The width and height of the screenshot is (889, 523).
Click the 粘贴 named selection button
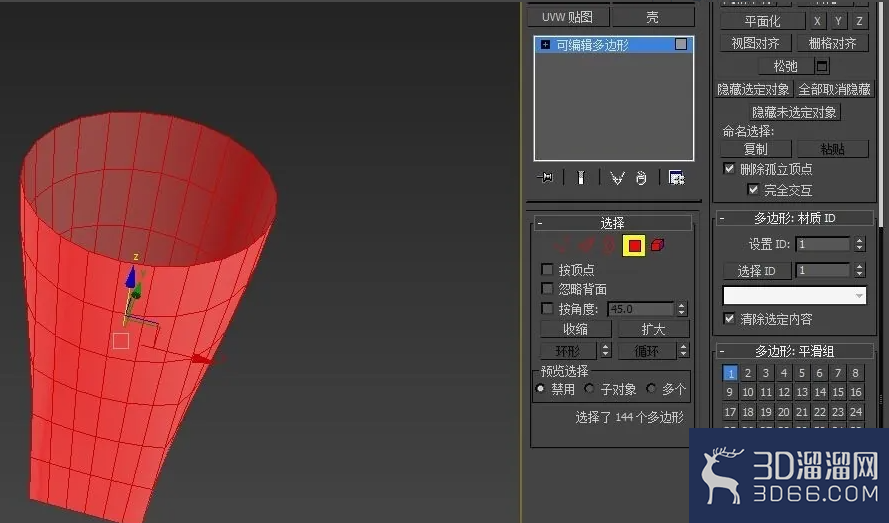coord(833,149)
